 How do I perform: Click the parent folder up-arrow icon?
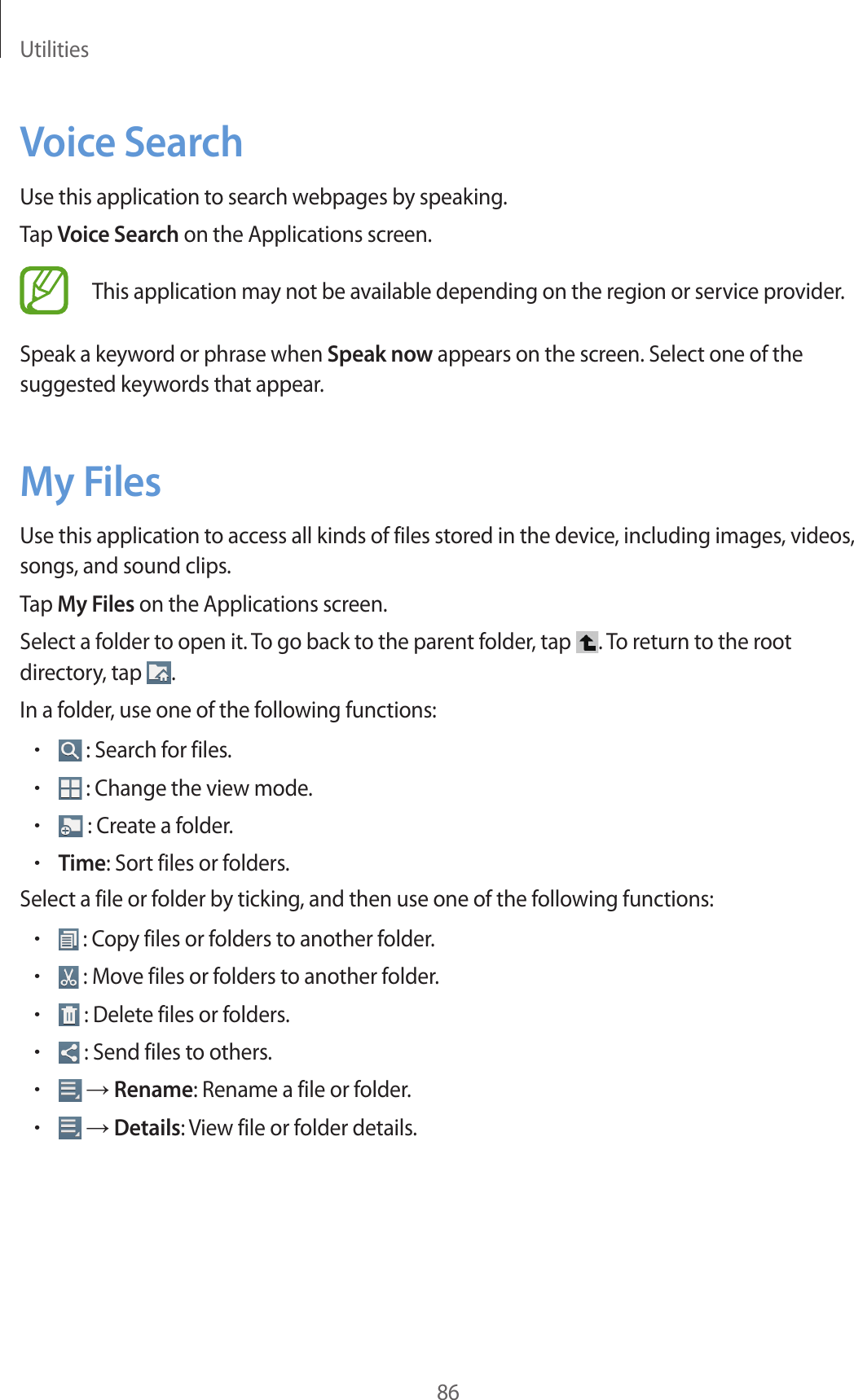[587, 643]
